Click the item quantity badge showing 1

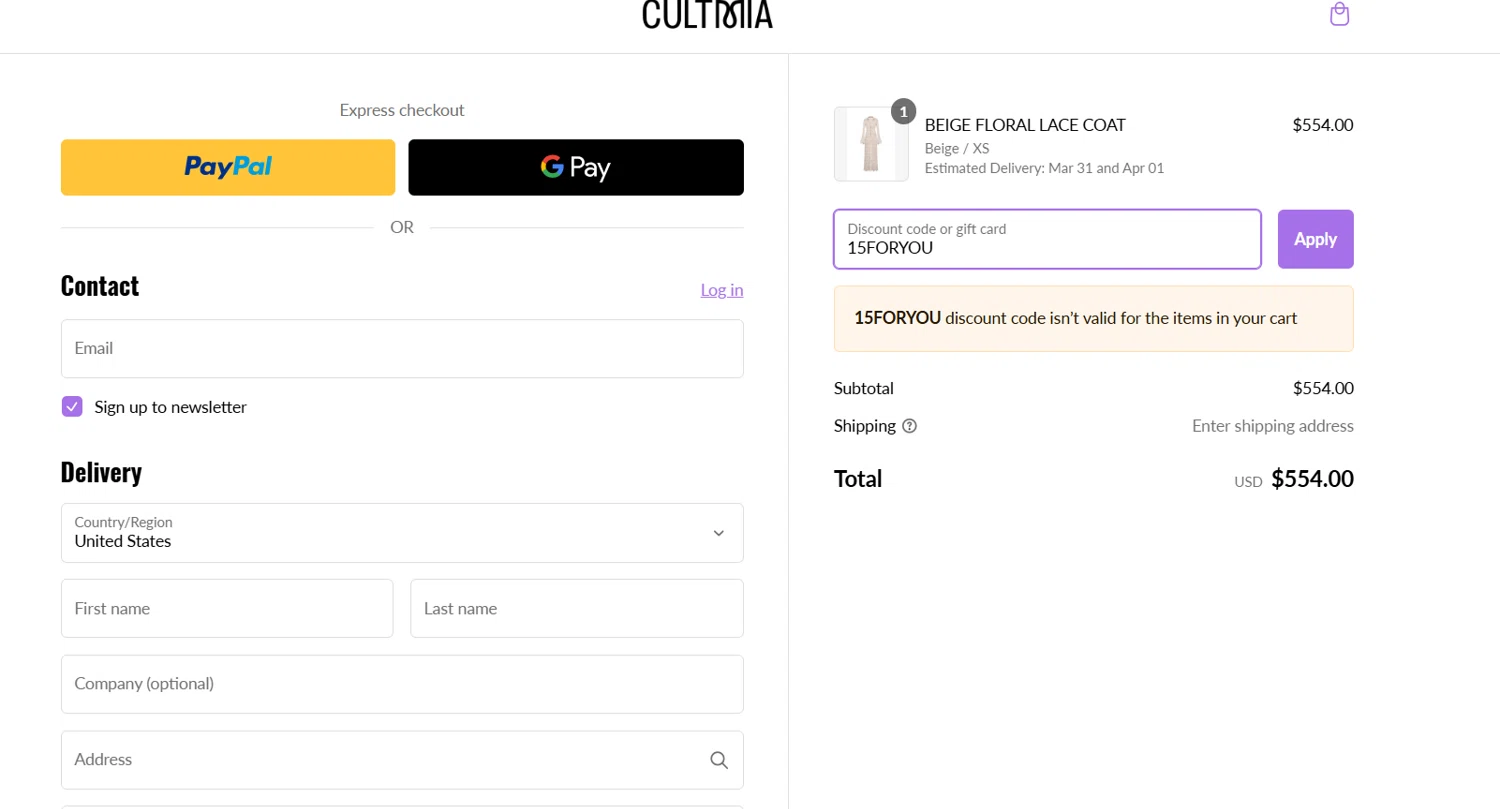coord(903,111)
